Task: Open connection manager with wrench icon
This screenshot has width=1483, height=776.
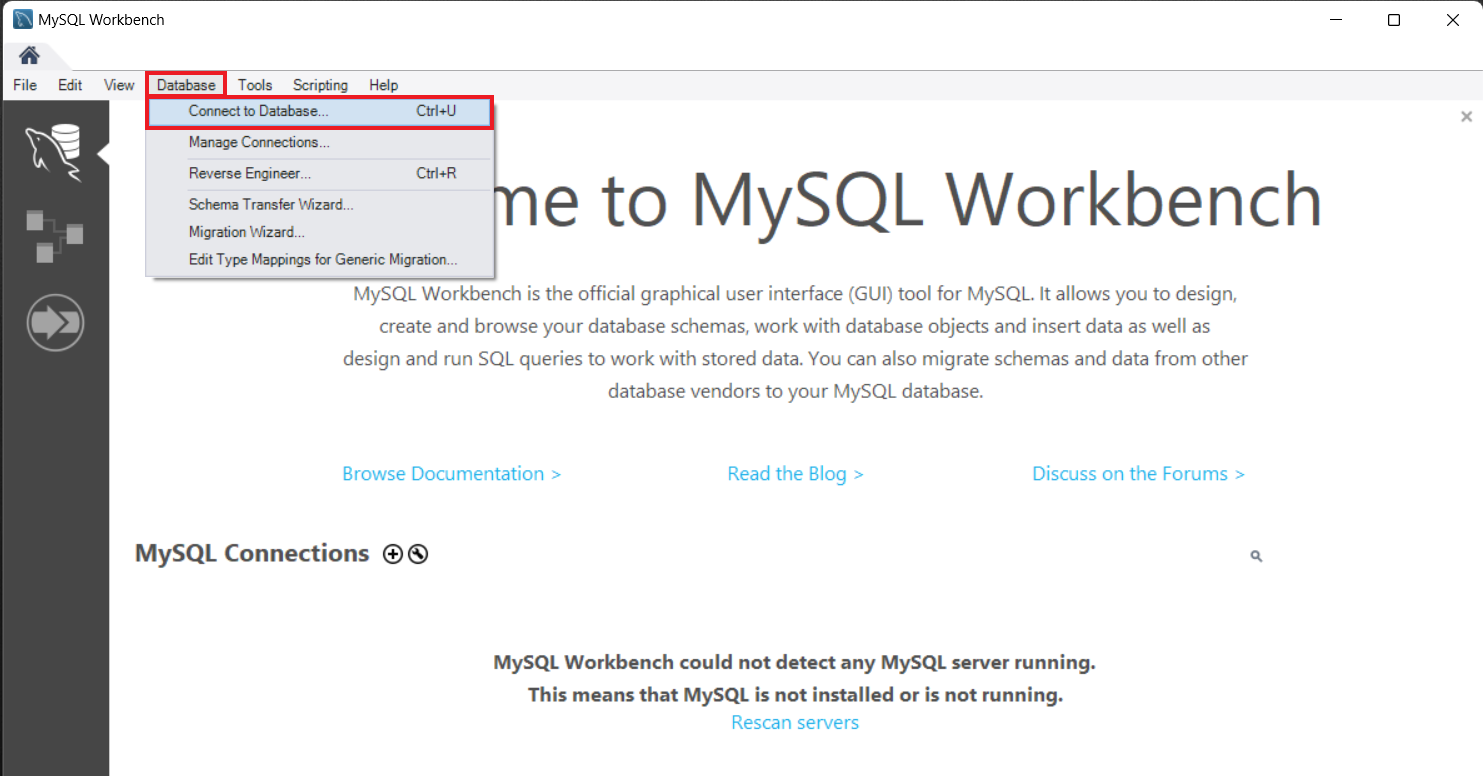Action: tap(418, 554)
